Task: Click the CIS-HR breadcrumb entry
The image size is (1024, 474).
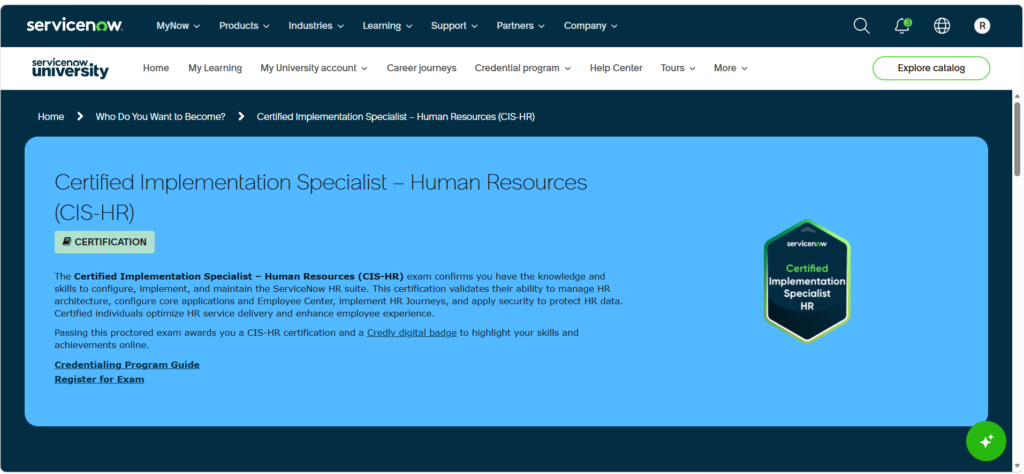Action: click(396, 117)
